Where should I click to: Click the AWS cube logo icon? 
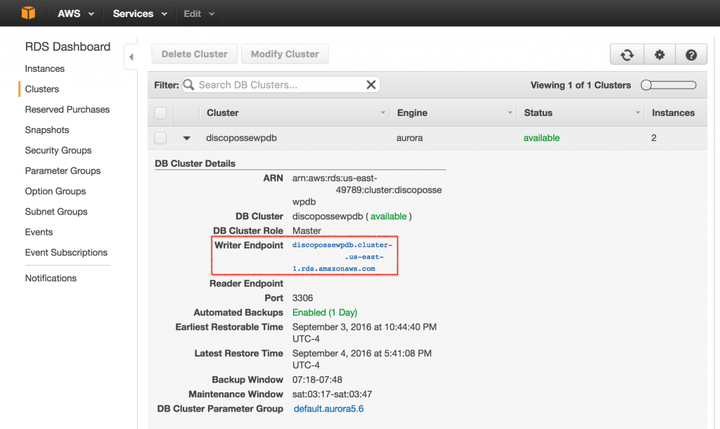pos(28,13)
